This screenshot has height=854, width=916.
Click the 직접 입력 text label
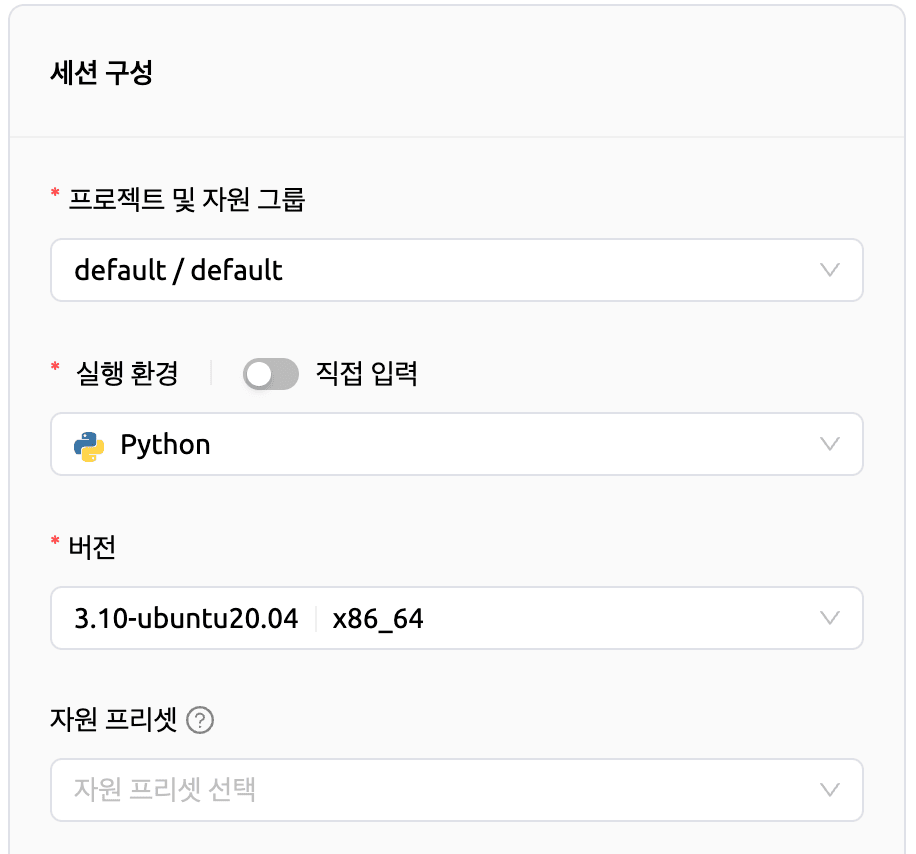pyautogui.click(x=366, y=373)
